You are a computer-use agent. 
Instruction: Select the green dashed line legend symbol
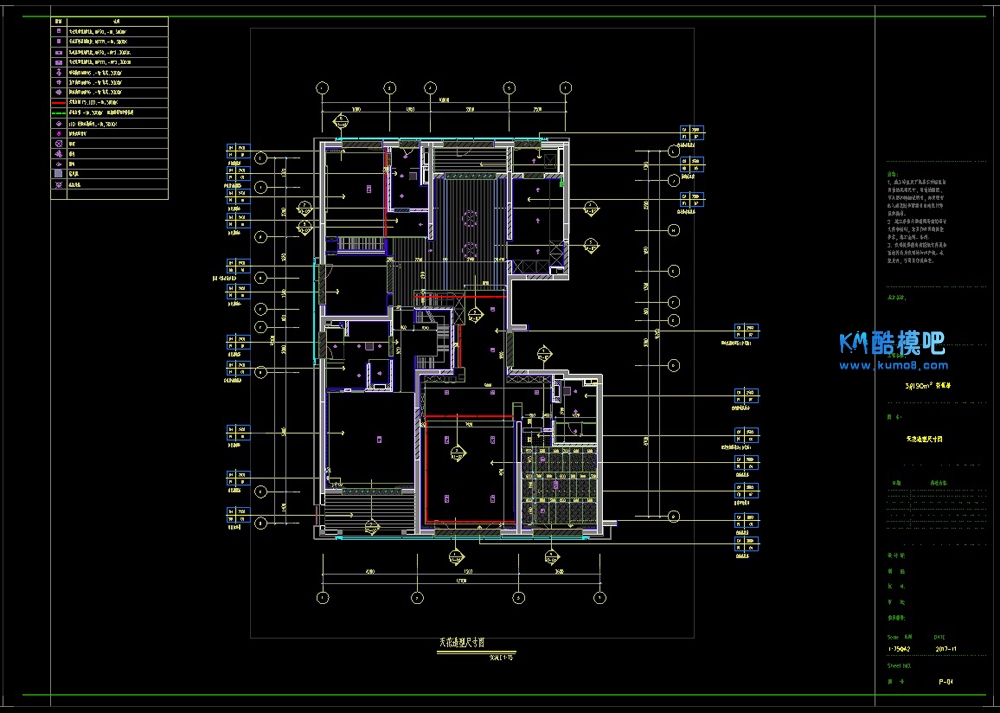click(59, 113)
